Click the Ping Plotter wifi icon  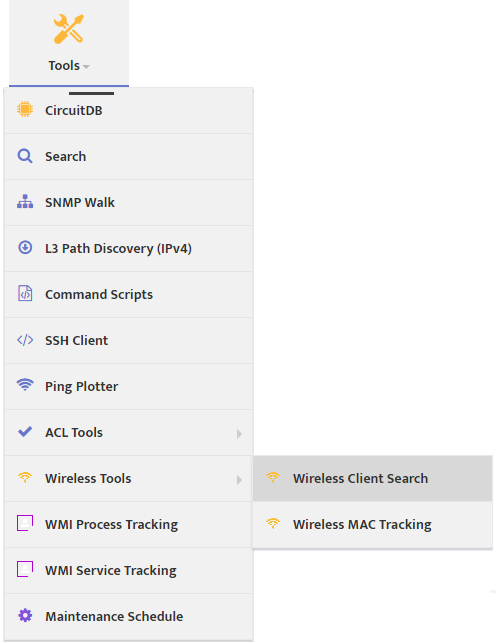(25, 385)
